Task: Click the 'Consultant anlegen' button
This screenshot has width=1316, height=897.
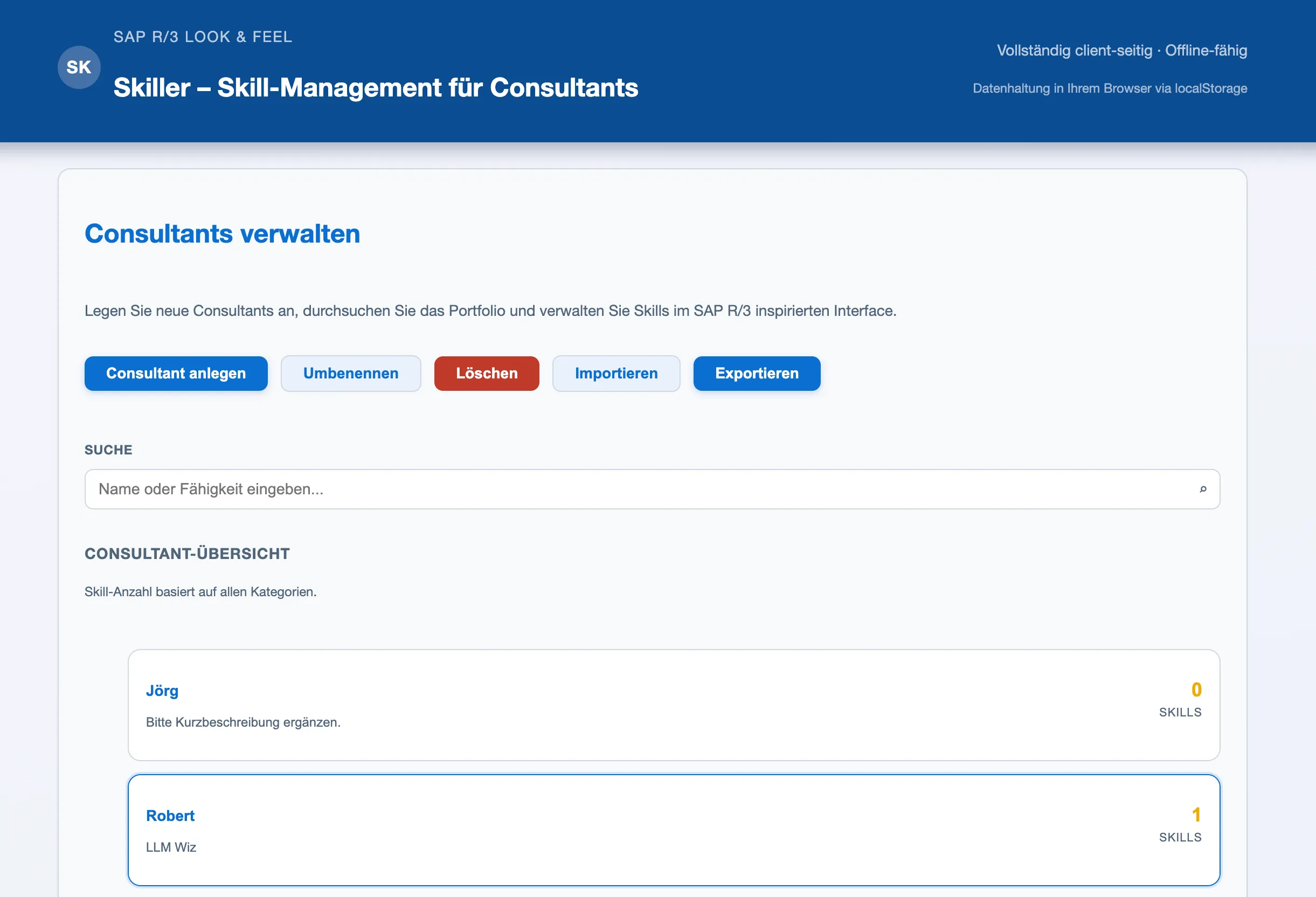Action: [176, 373]
